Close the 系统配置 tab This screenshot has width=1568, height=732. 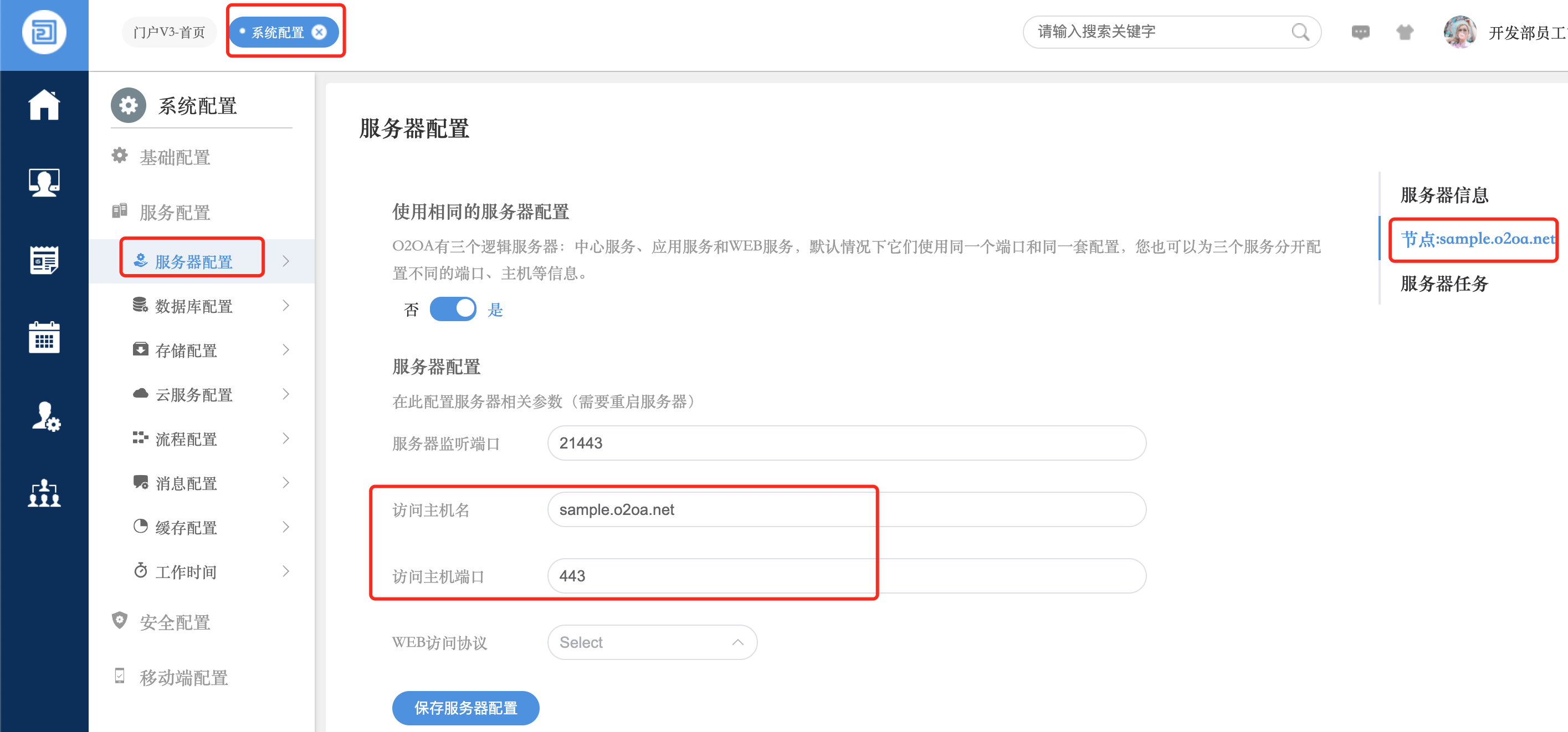click(x=319, y=32)
